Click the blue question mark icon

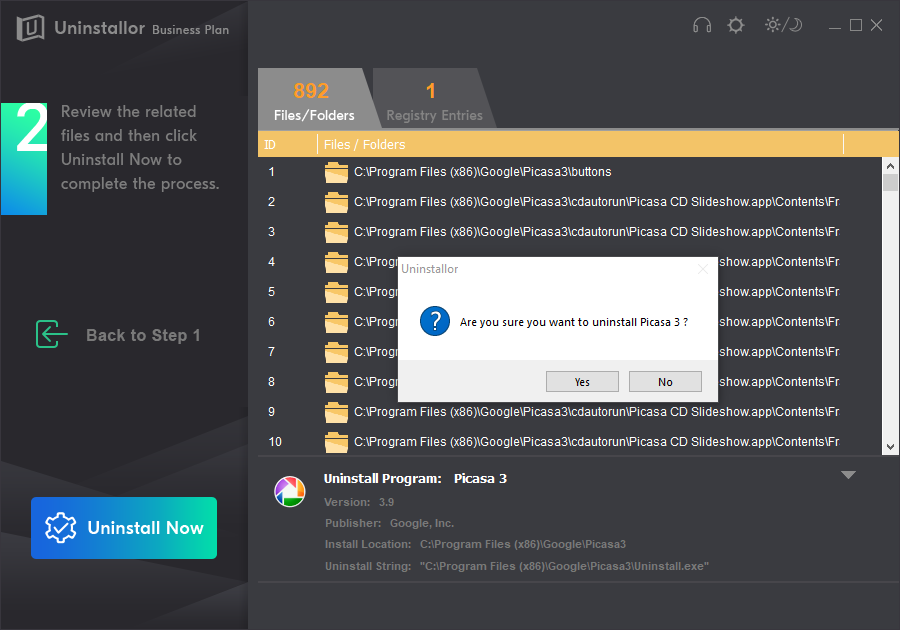point(435,321)
